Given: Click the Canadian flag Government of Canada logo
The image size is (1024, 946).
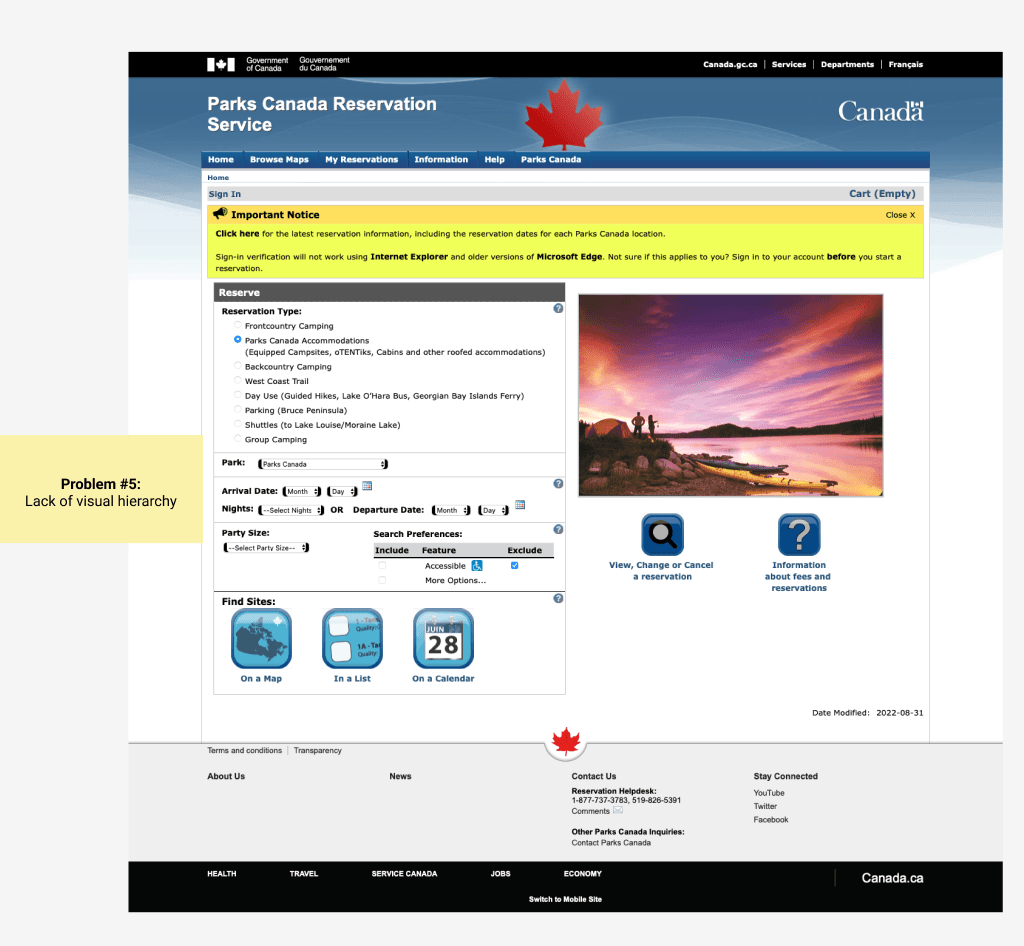Looking at the screenshot, I should coord(221,64).
